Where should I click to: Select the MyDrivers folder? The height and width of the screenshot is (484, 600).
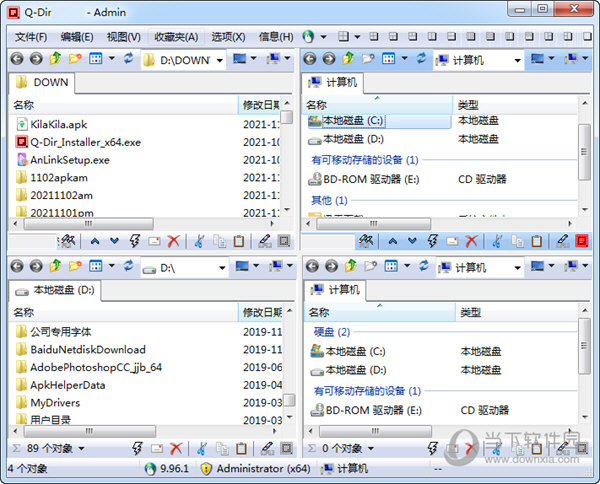pyautogui.click(x=48, y=403)
